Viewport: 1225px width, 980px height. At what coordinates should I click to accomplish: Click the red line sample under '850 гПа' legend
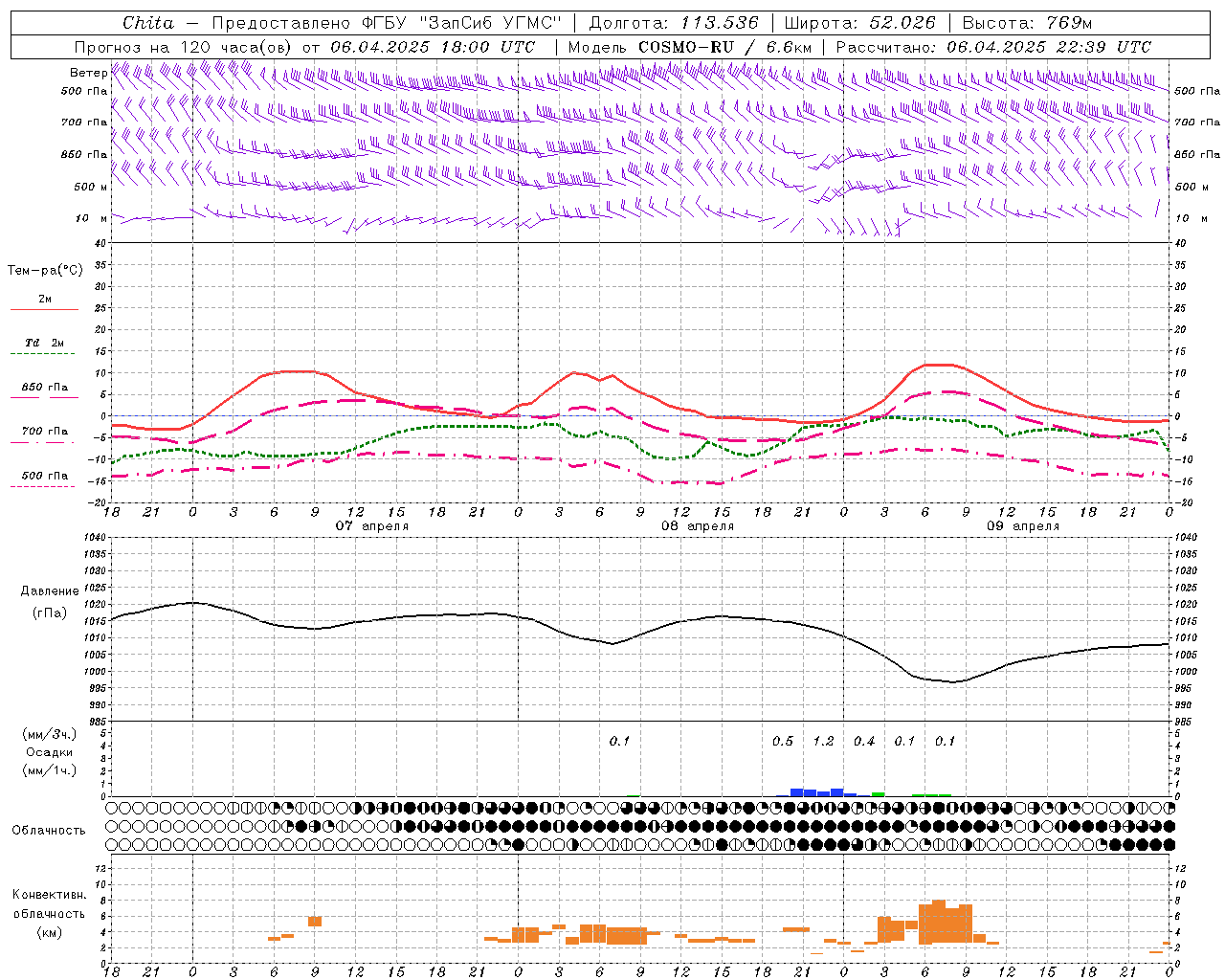pyautogui.click(x=45, y=397)
